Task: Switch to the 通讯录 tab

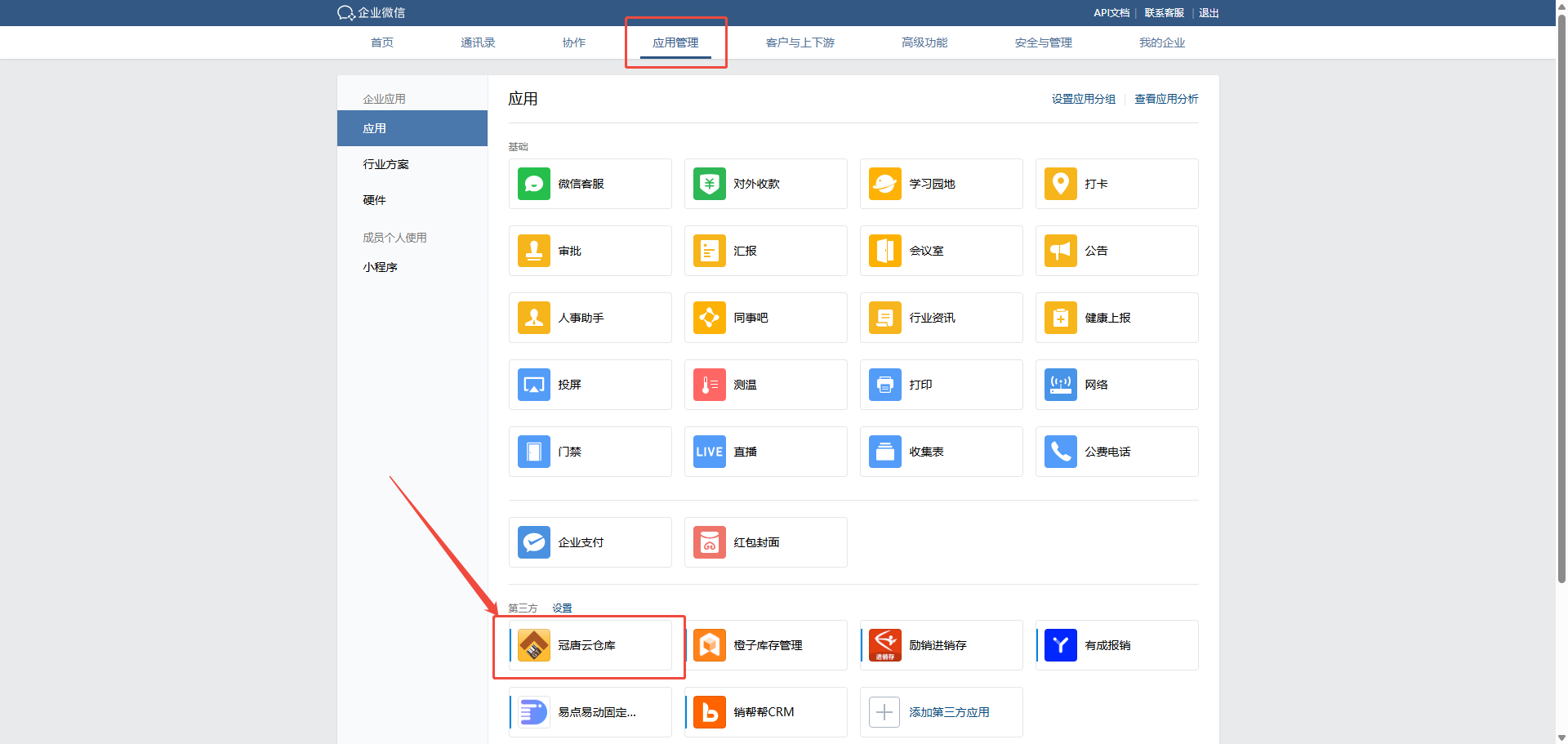Action: 478,42
